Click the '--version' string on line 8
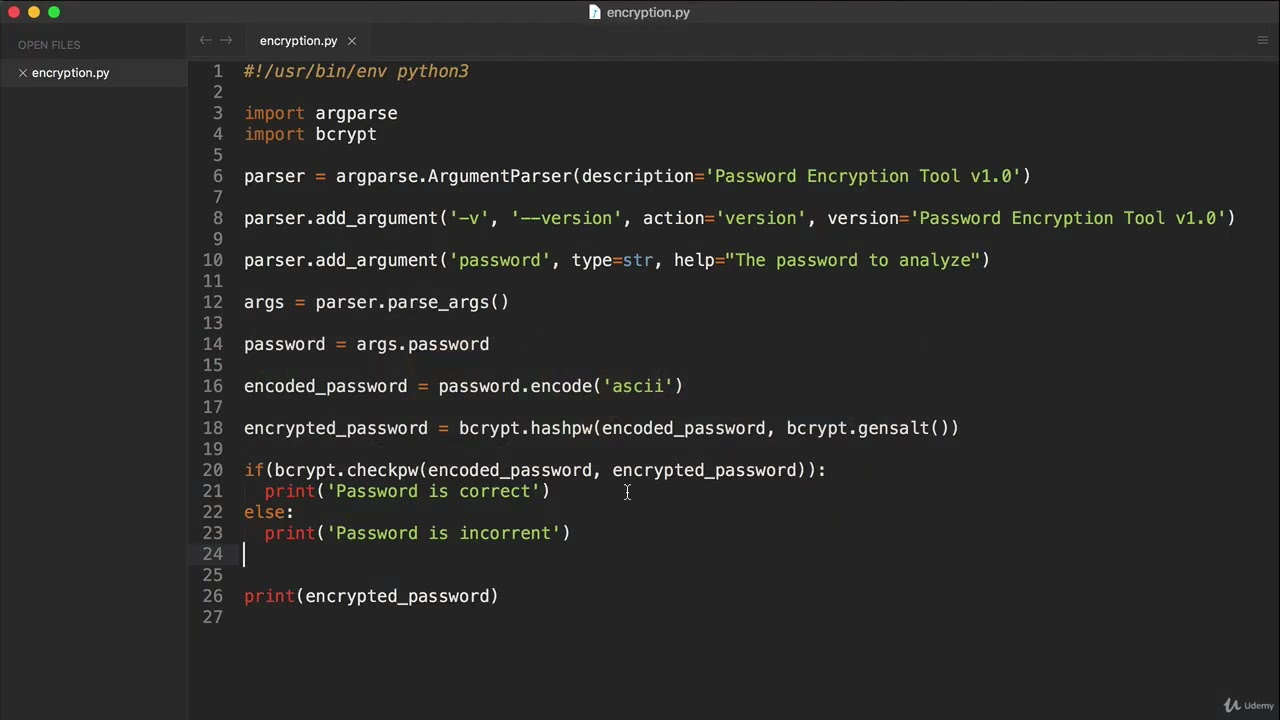1280x720 pixels. [x=566, y=218]
